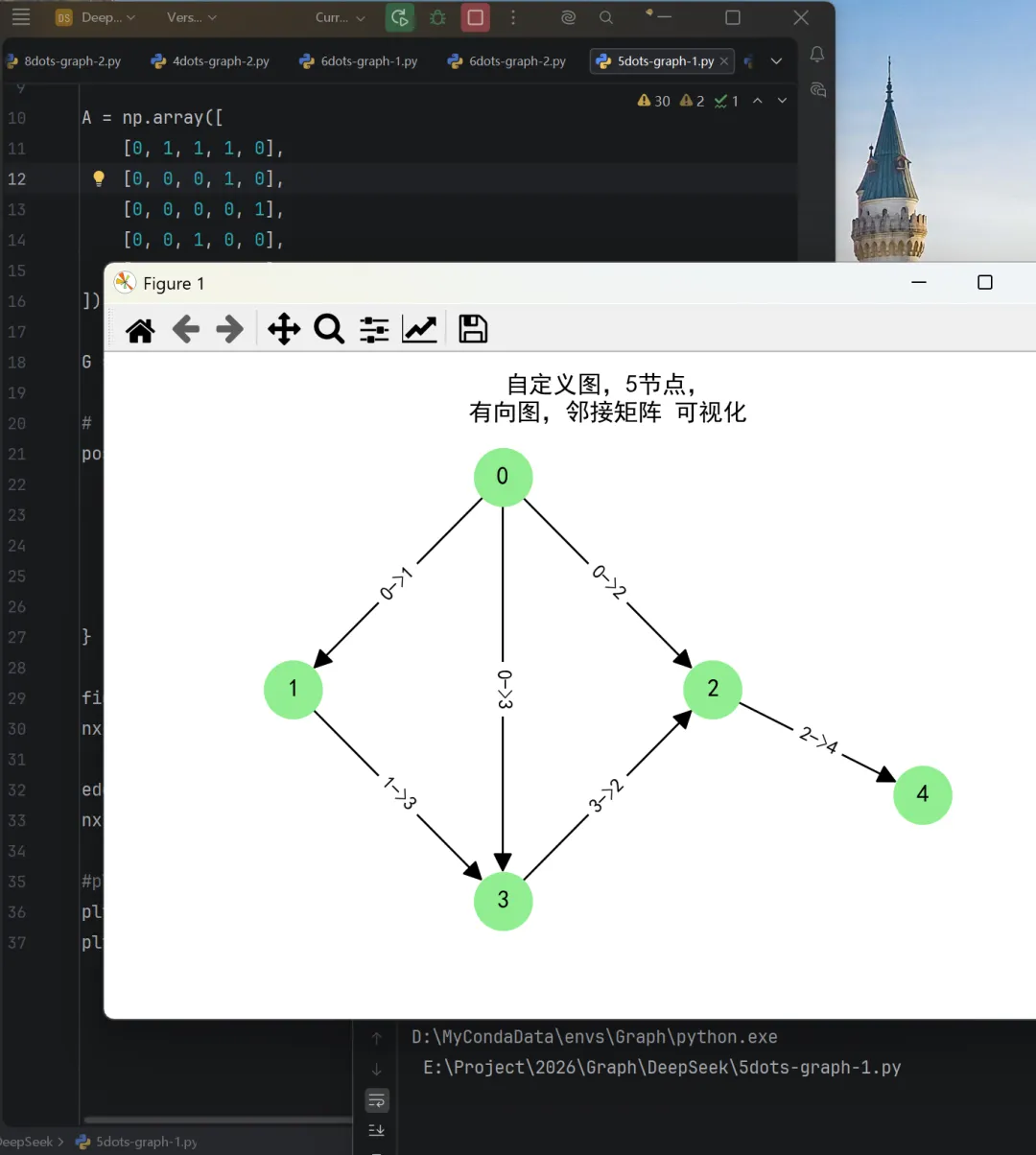
Task: Maximize the PyCharm window
Action: (x=733, y=17)
